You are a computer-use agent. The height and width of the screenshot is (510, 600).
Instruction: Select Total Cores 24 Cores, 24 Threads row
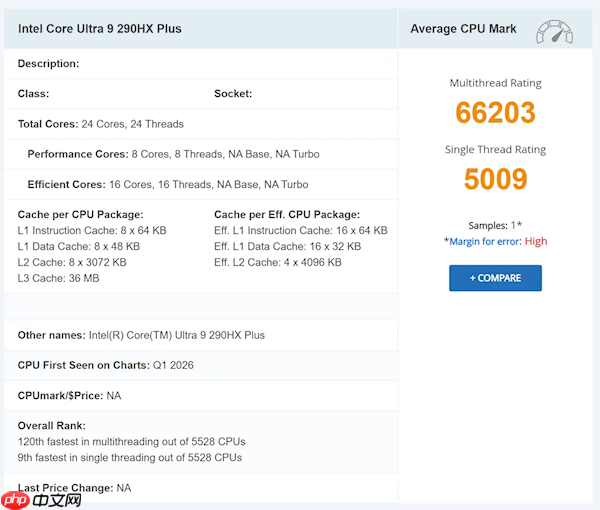click(201, 124)
